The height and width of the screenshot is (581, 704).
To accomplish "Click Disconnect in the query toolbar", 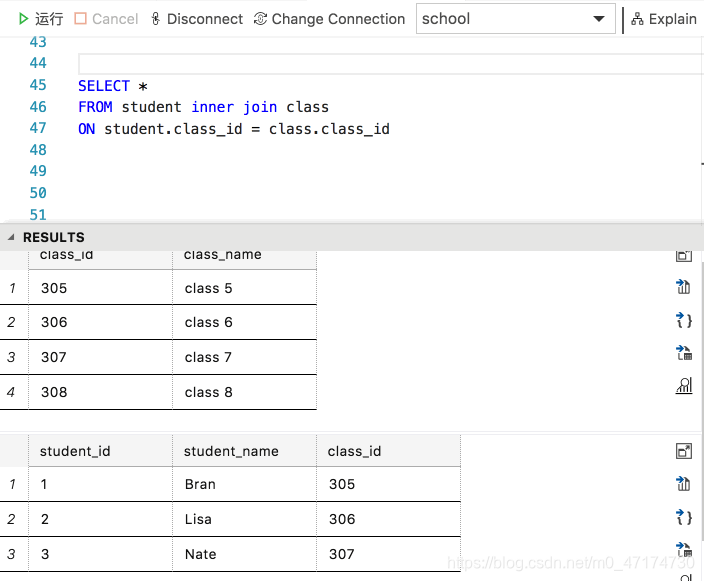I will click(197, 19).
